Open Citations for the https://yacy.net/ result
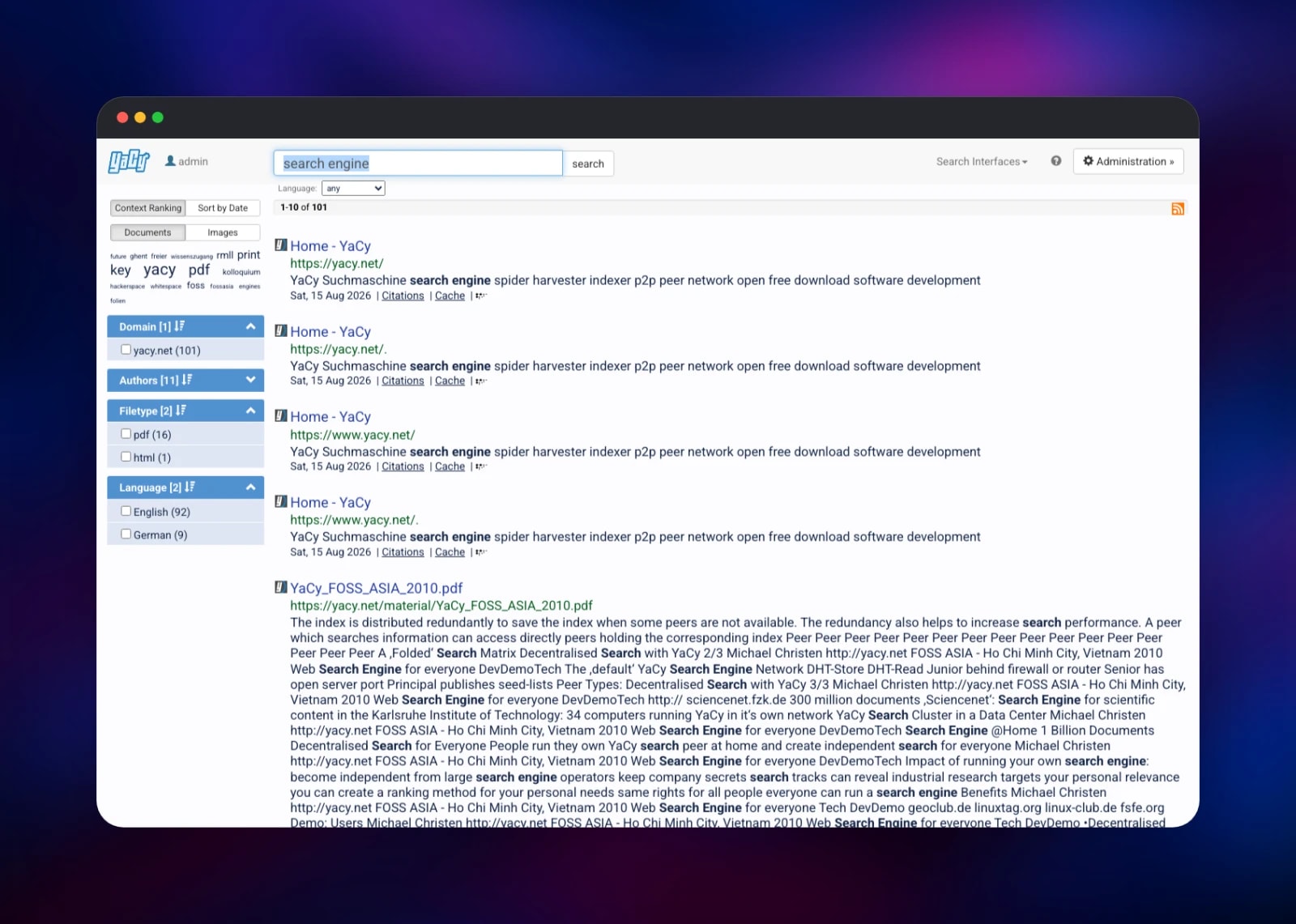The height and width of the screenshot is (924, 1296). click(x=403, y=296)
